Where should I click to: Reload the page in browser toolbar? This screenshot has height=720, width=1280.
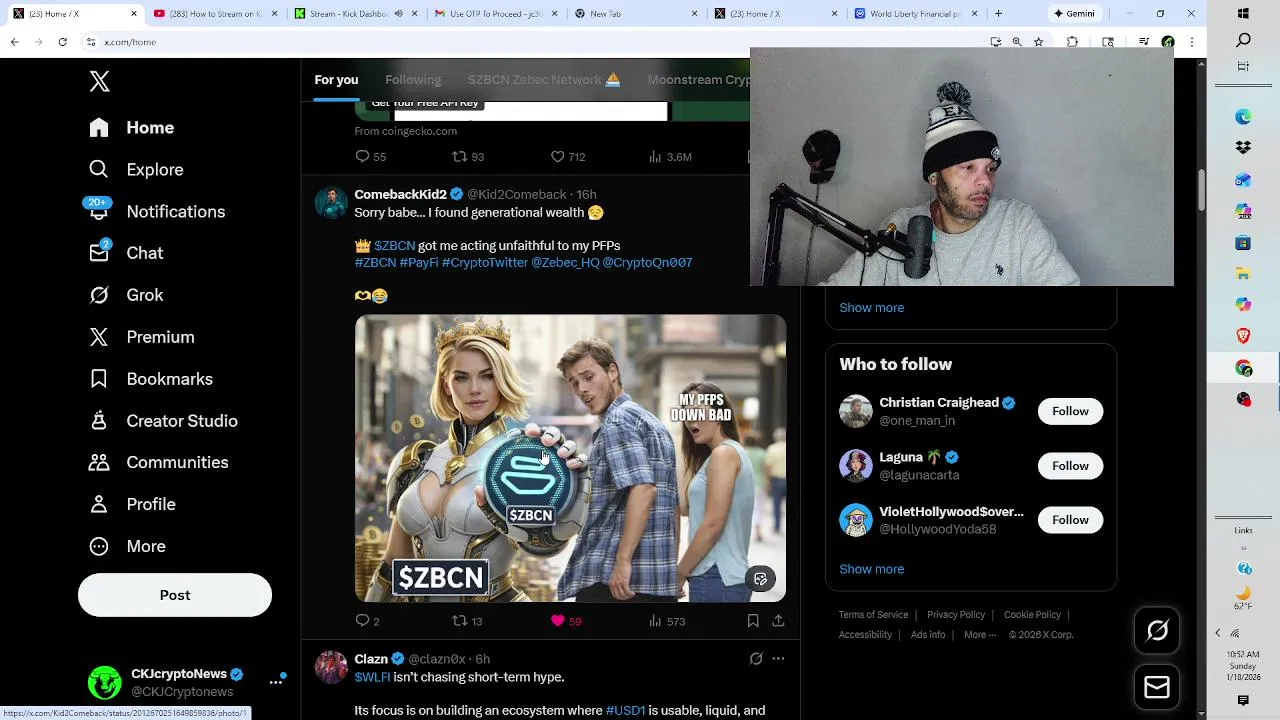(x=62, y=42)
